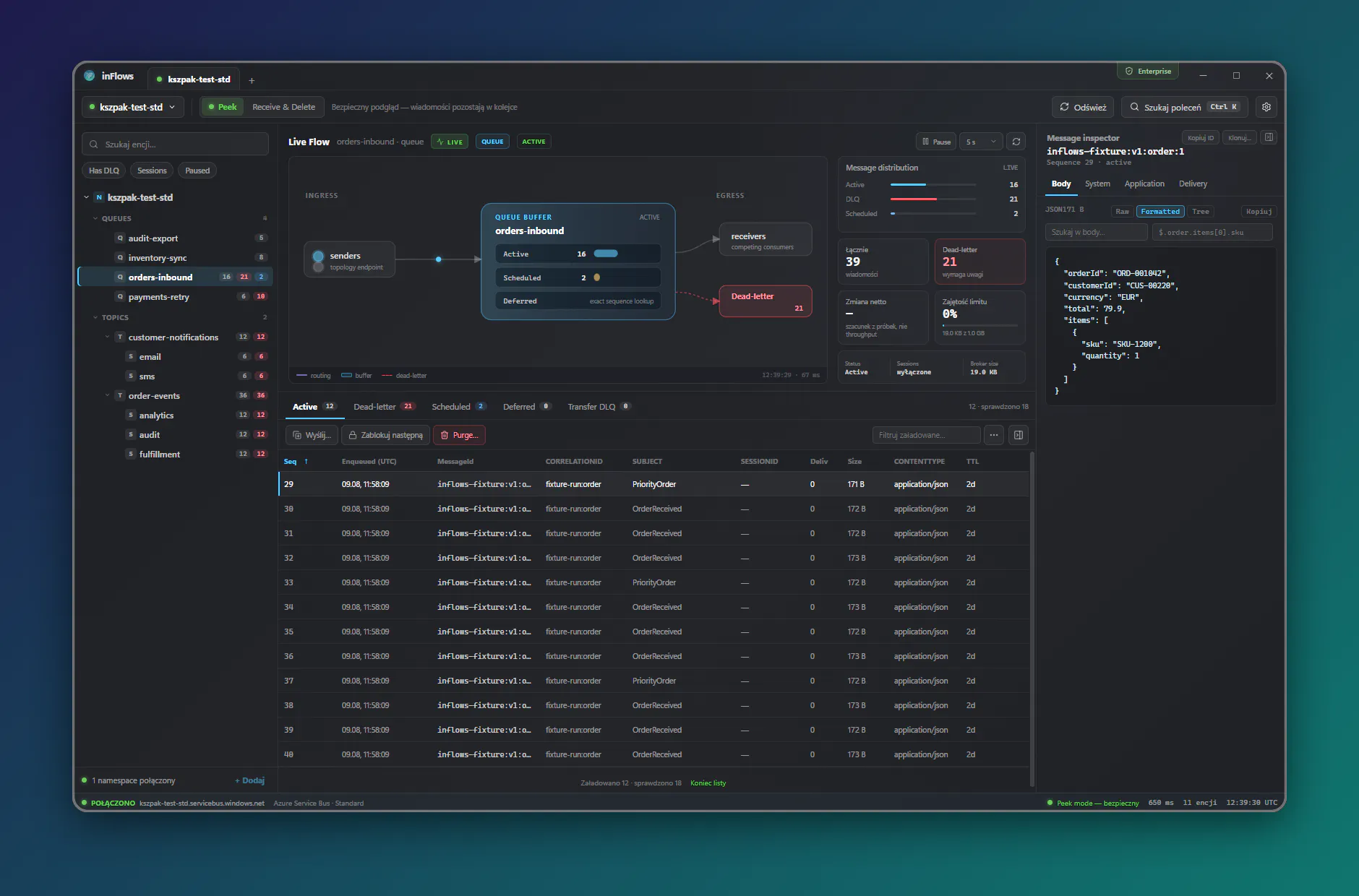The height and width of the screenshot is (896, 1359).
Task: Open the kszpak-test-std namespace dropdown
Action: tap(132, 107)
